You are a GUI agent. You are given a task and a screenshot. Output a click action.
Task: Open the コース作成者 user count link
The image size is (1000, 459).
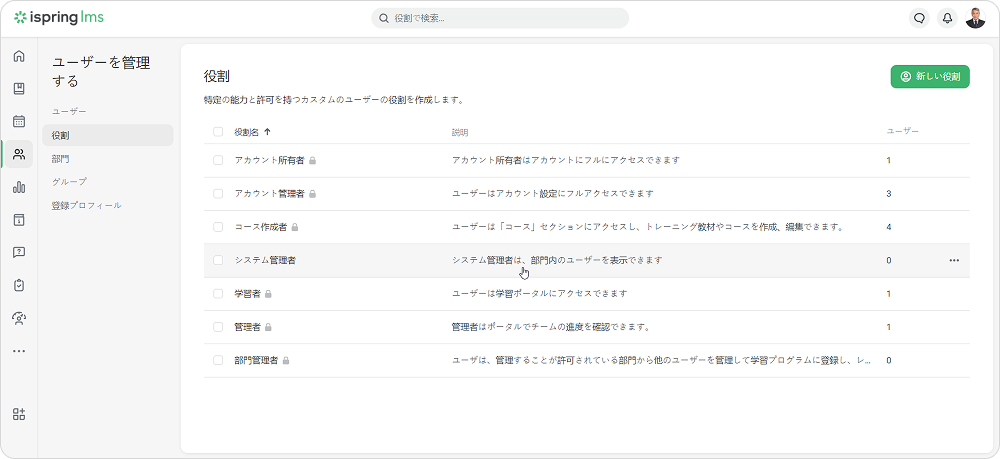tap(888, 227)
